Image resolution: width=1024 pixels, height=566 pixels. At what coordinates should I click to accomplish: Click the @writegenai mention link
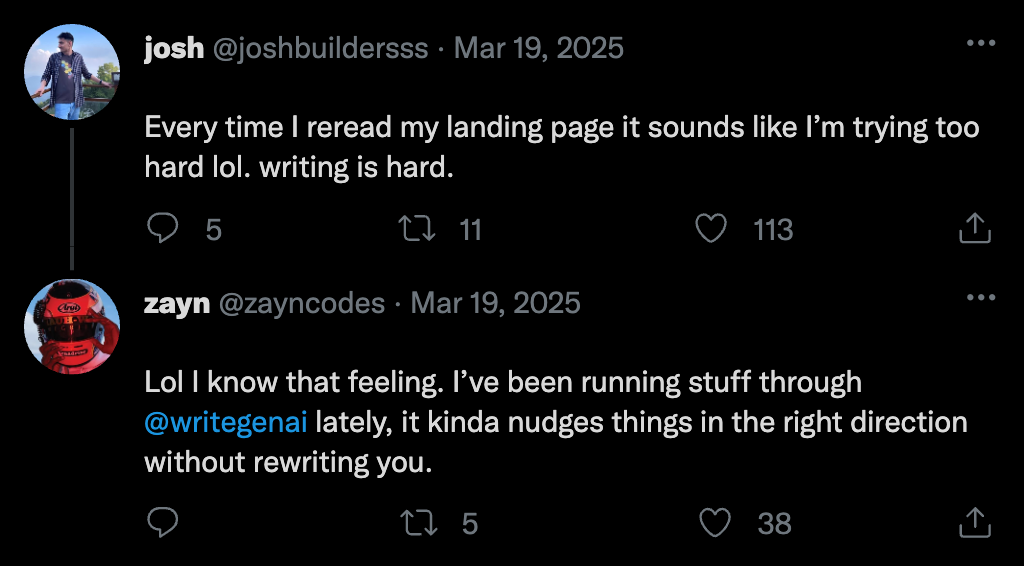(x=226, y=422)
